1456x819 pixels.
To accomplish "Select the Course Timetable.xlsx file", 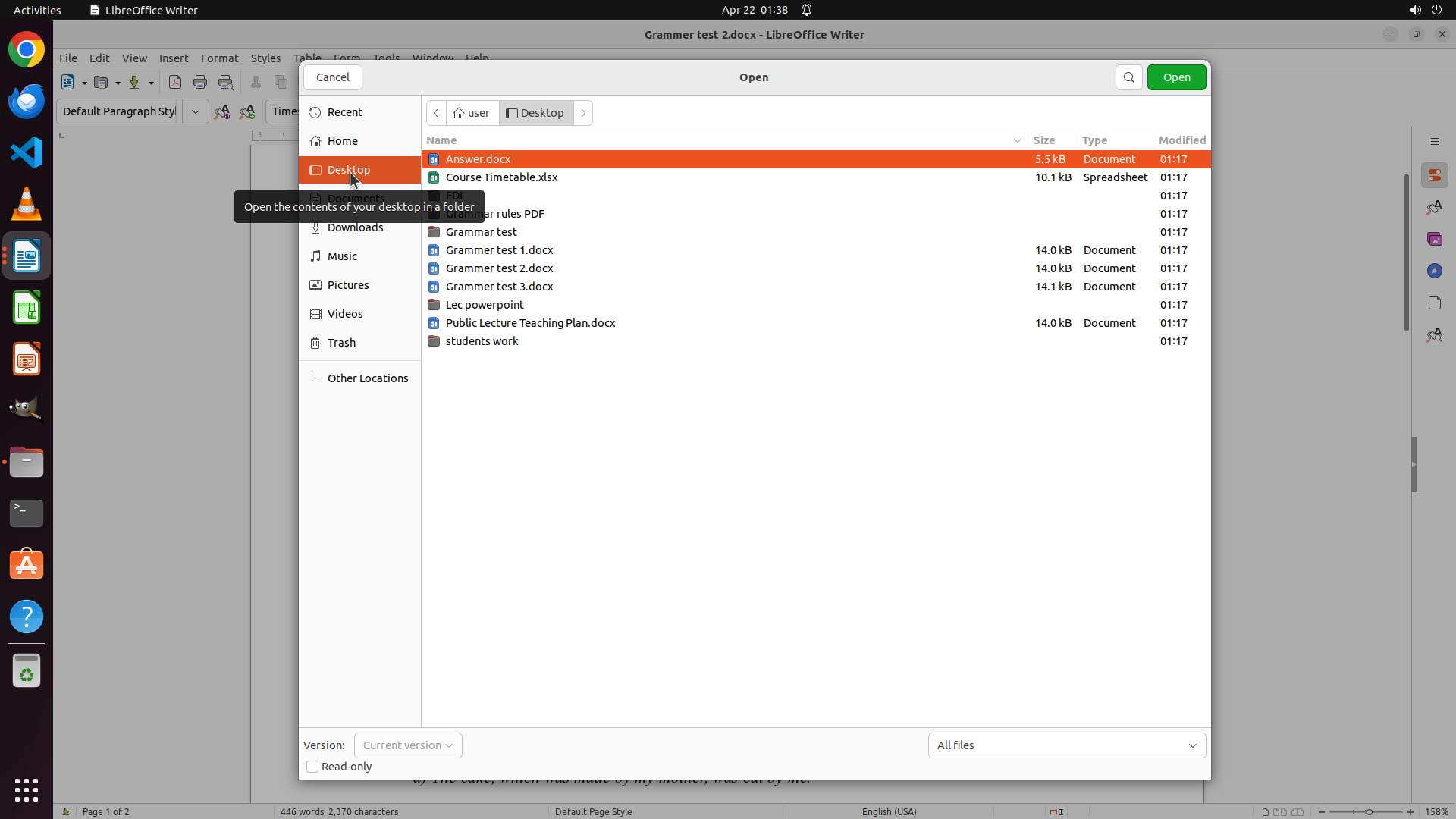I will 501,177.
